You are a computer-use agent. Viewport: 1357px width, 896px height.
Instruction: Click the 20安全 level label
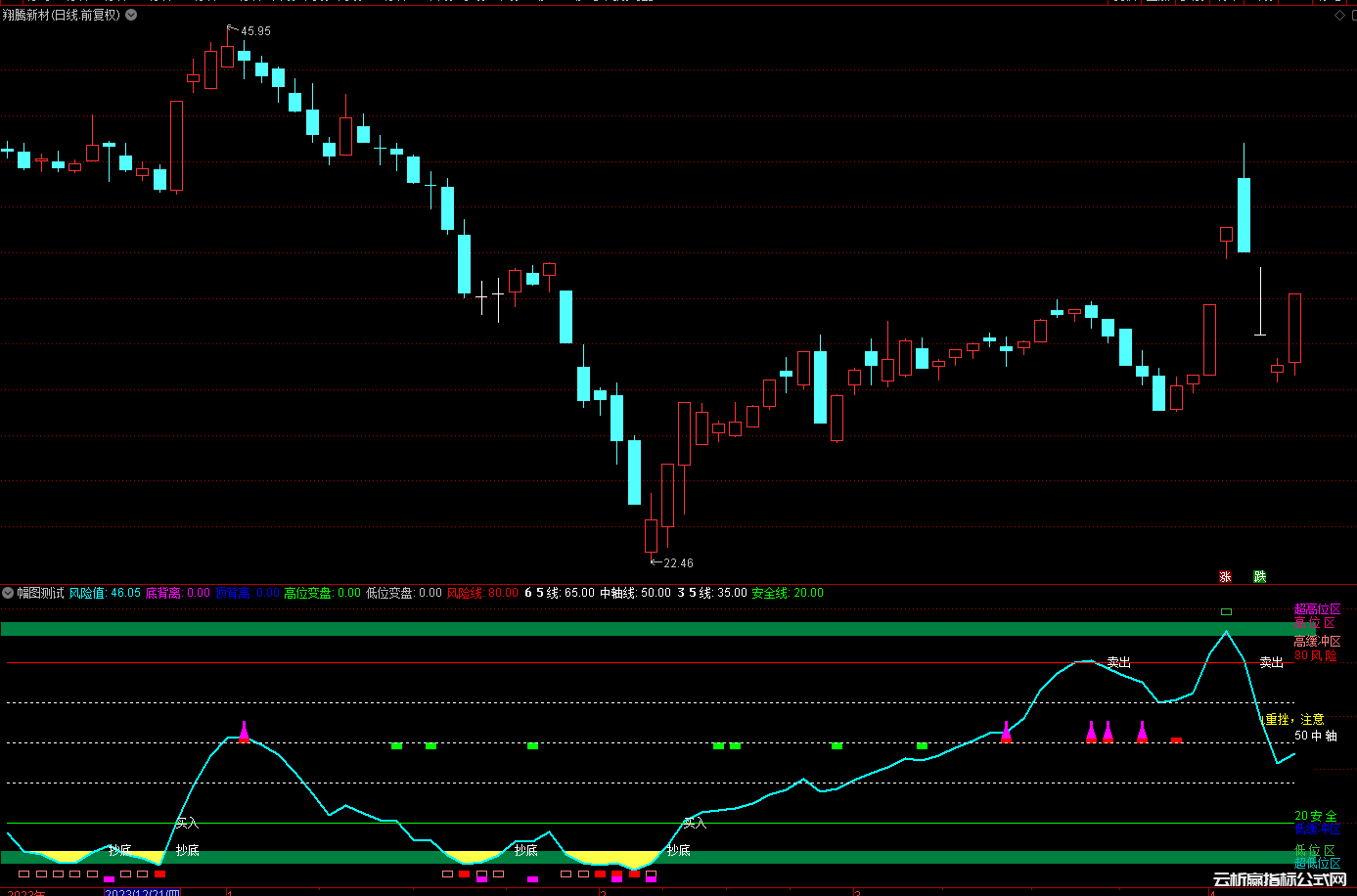coord(1315,816)
